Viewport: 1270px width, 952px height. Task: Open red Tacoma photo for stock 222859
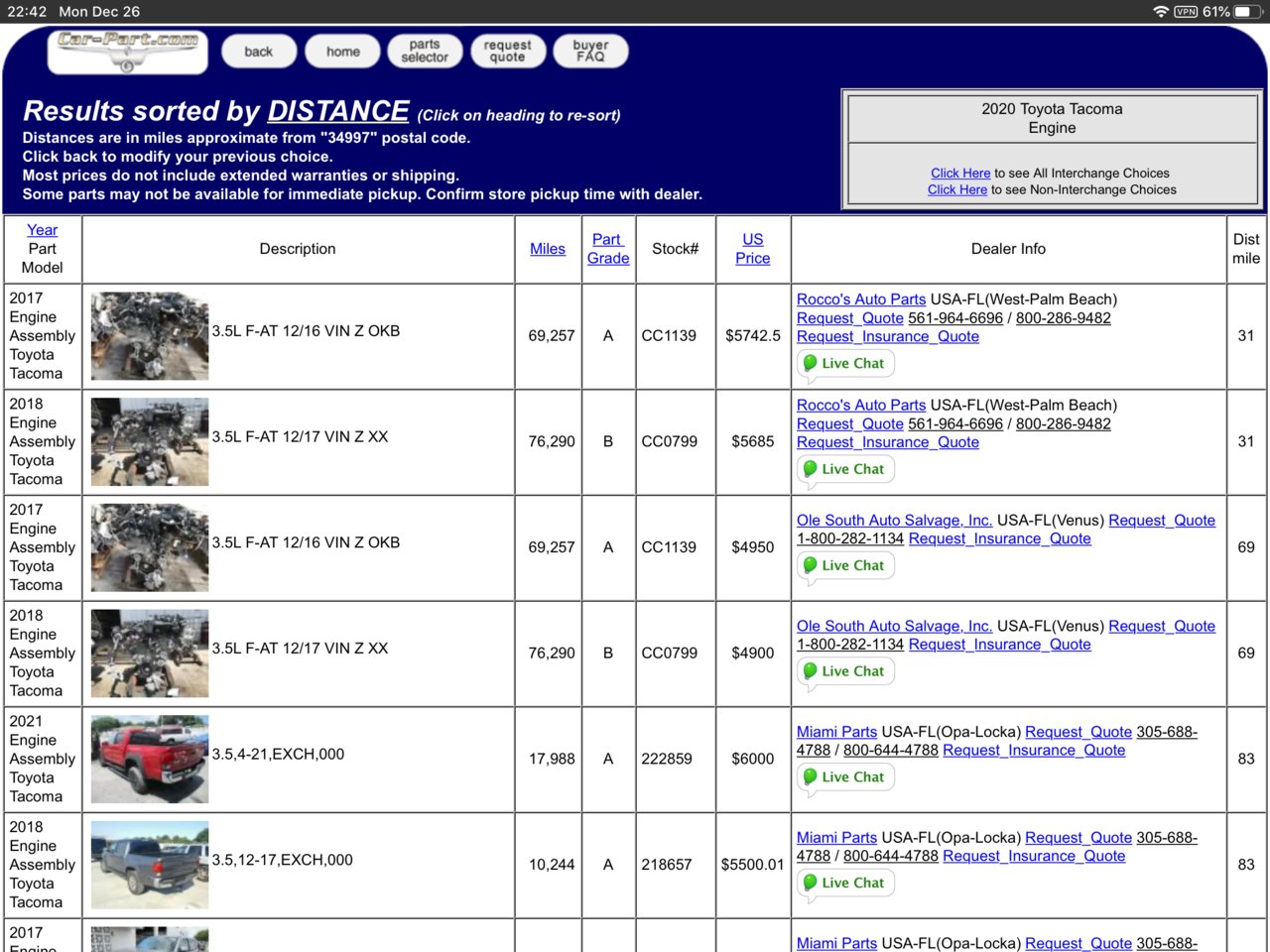pyautogui.click(x=150, y=760)
